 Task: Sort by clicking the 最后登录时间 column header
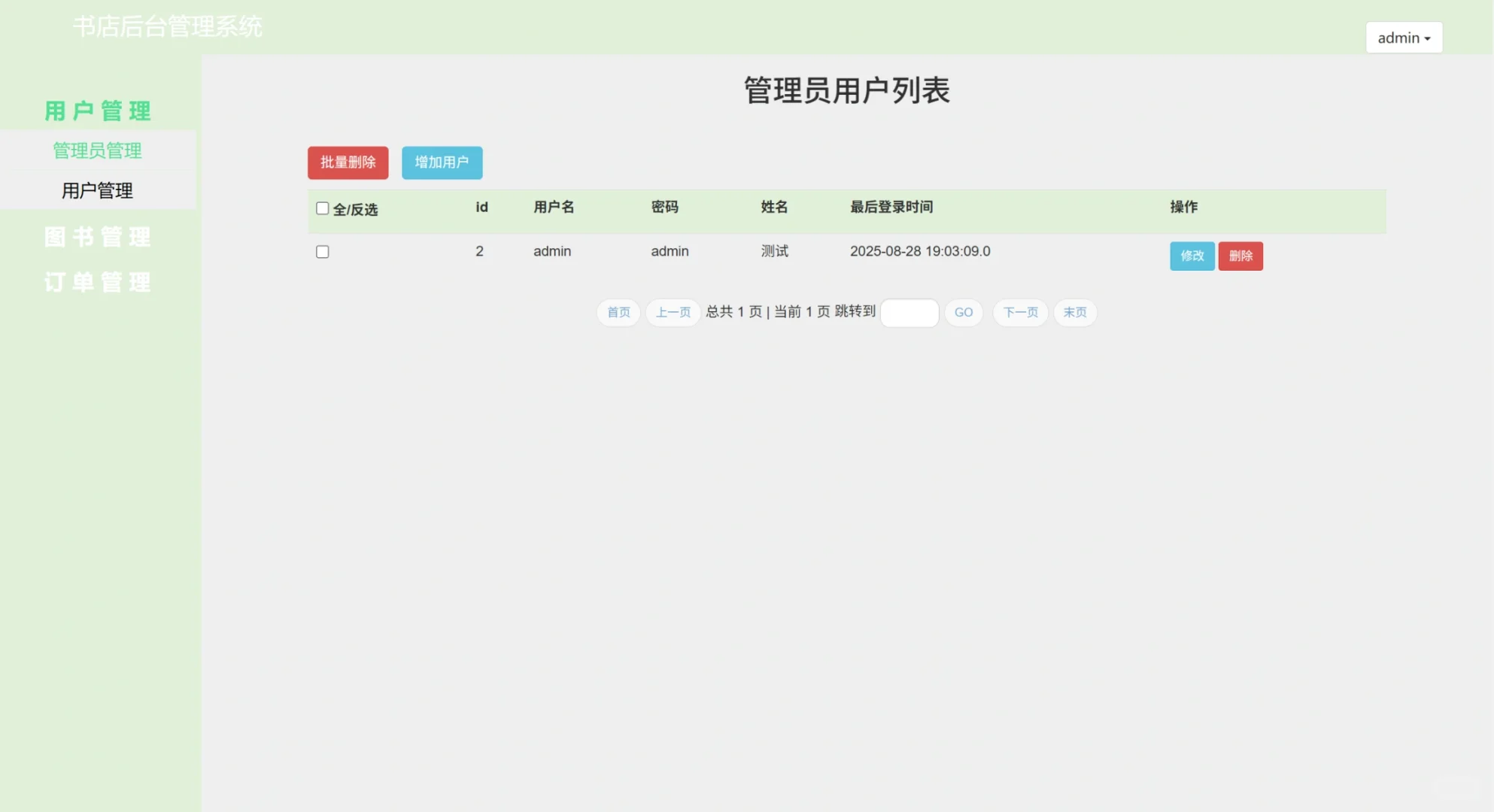[891, 208]
